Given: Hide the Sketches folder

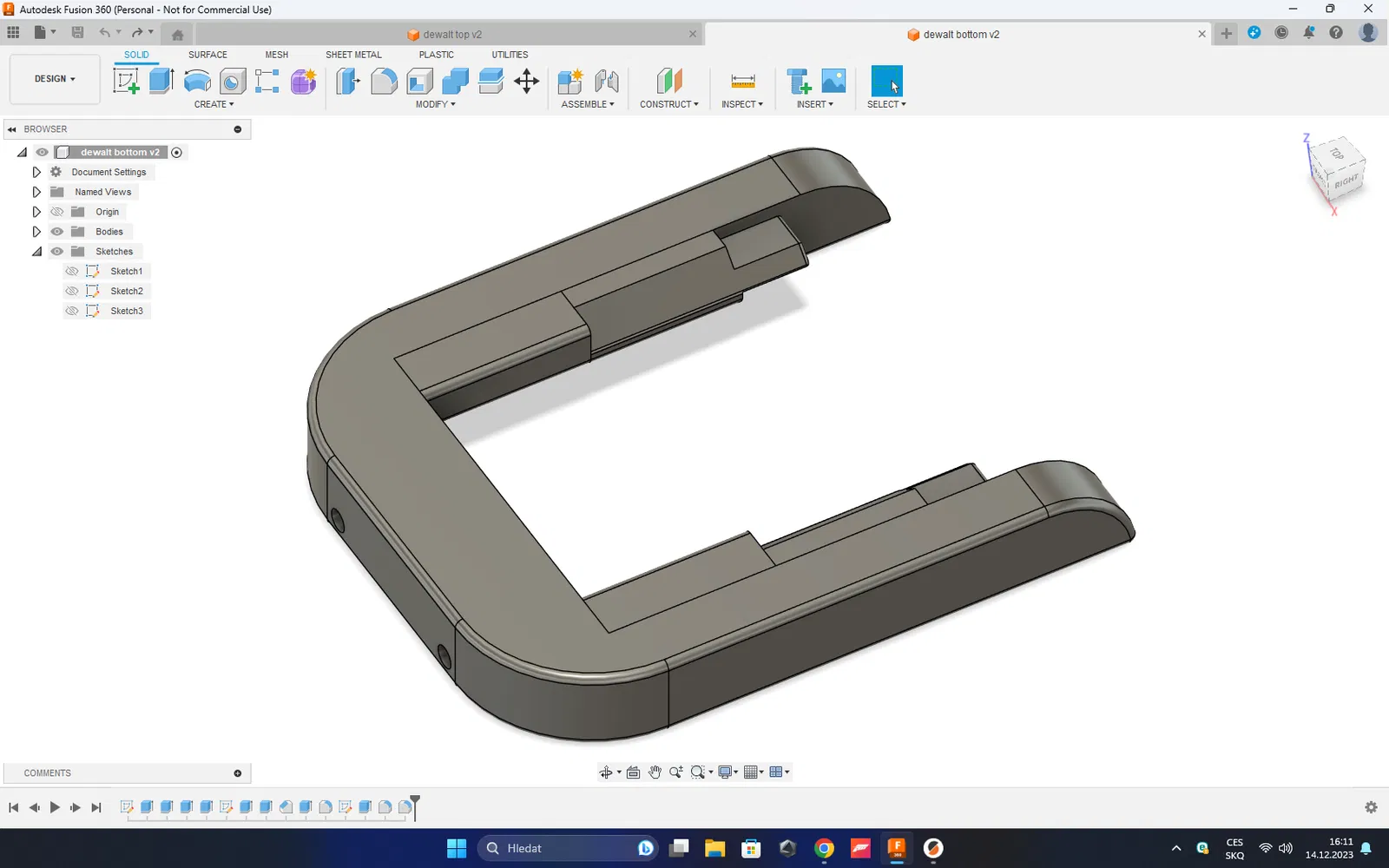Looking at the screenshot, I should (57, 252).
